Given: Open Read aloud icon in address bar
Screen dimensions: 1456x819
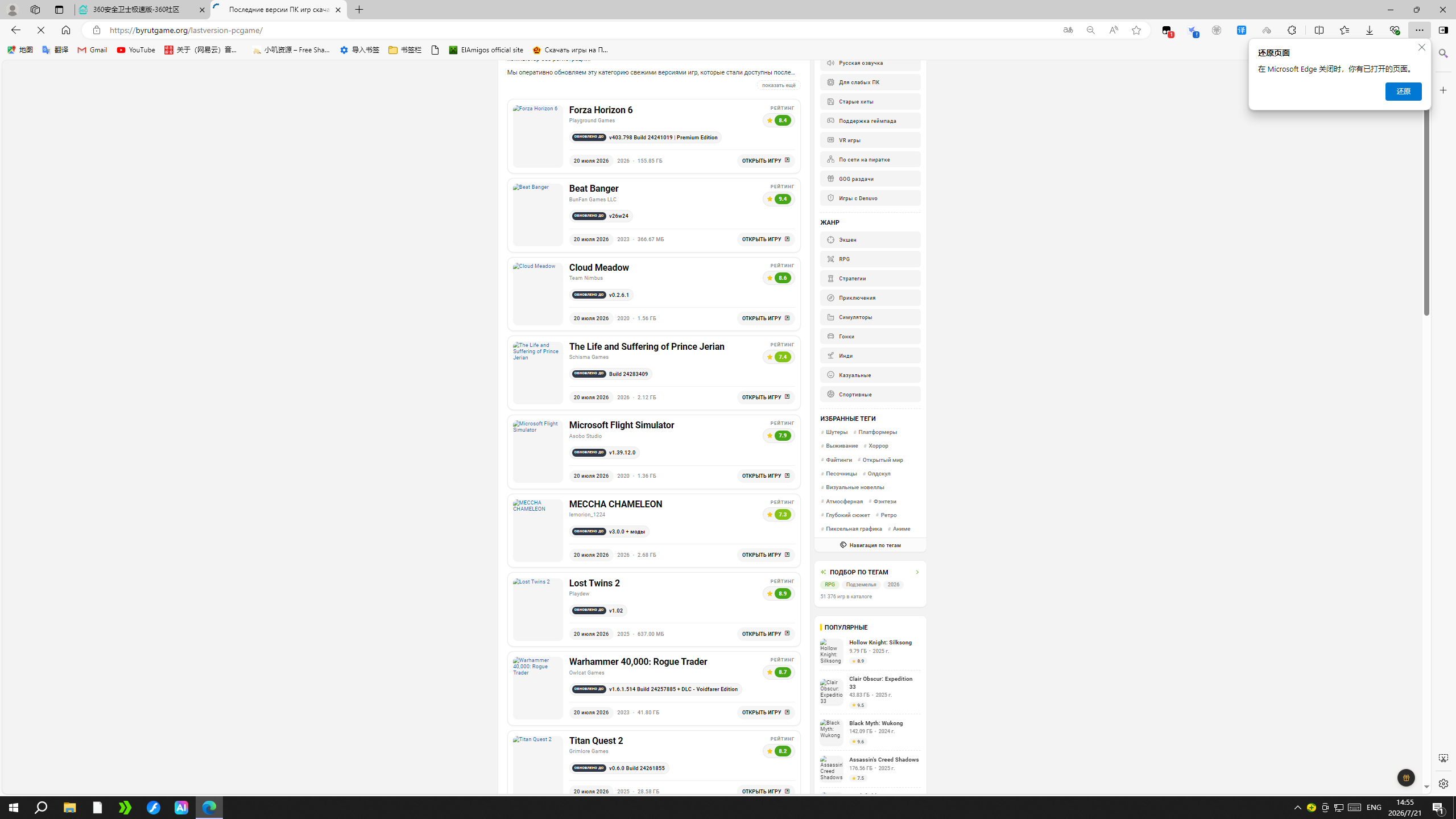Looking at the screenshot, I should click(1113, 30).
